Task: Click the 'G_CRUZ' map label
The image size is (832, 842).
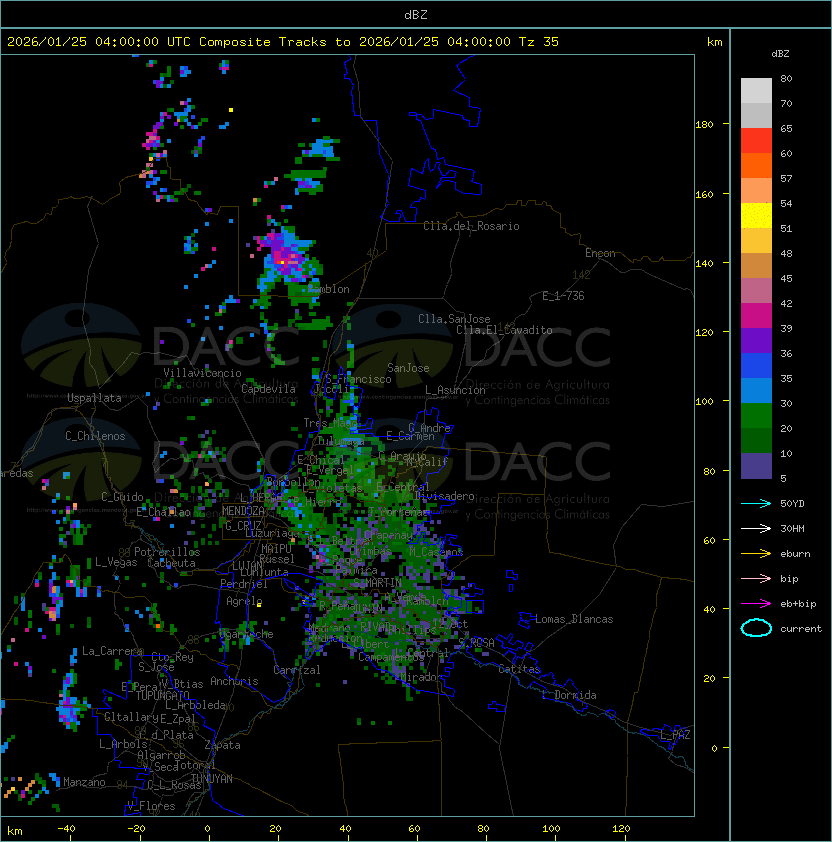Action: point(243,525)
